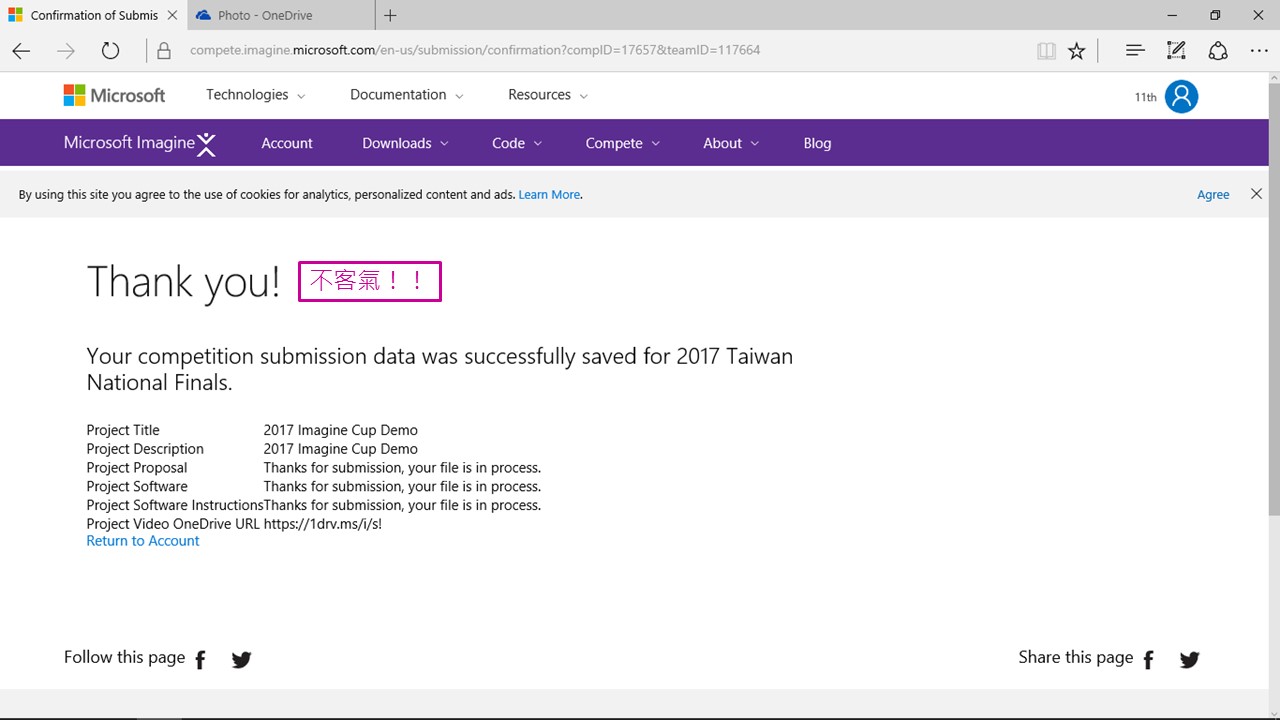
Task: Expand the Resources dropdown
Action: point(548,95)
